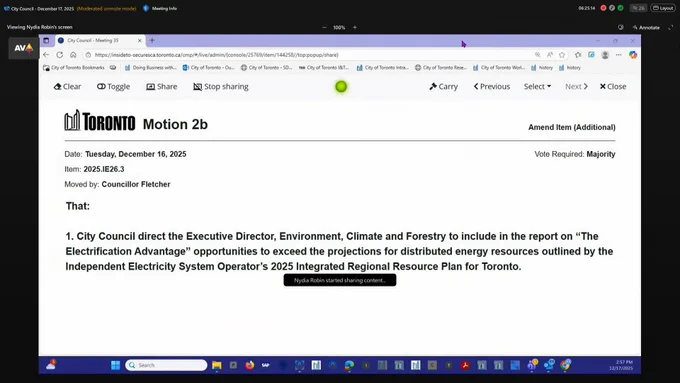Open the Favorites hub icon

578,55
